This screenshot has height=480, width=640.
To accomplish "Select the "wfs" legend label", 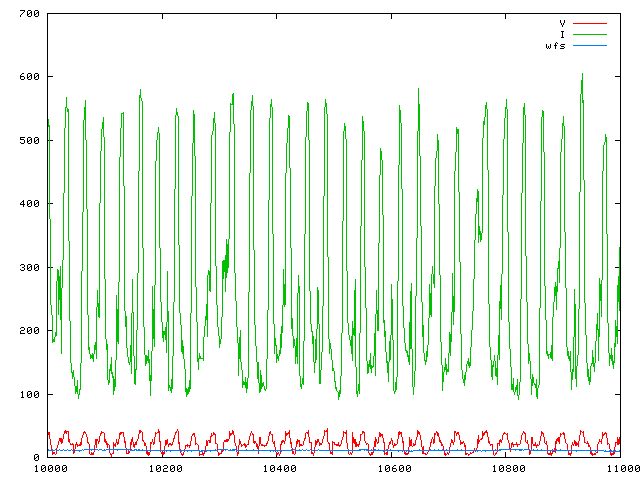I will [555, 46].
